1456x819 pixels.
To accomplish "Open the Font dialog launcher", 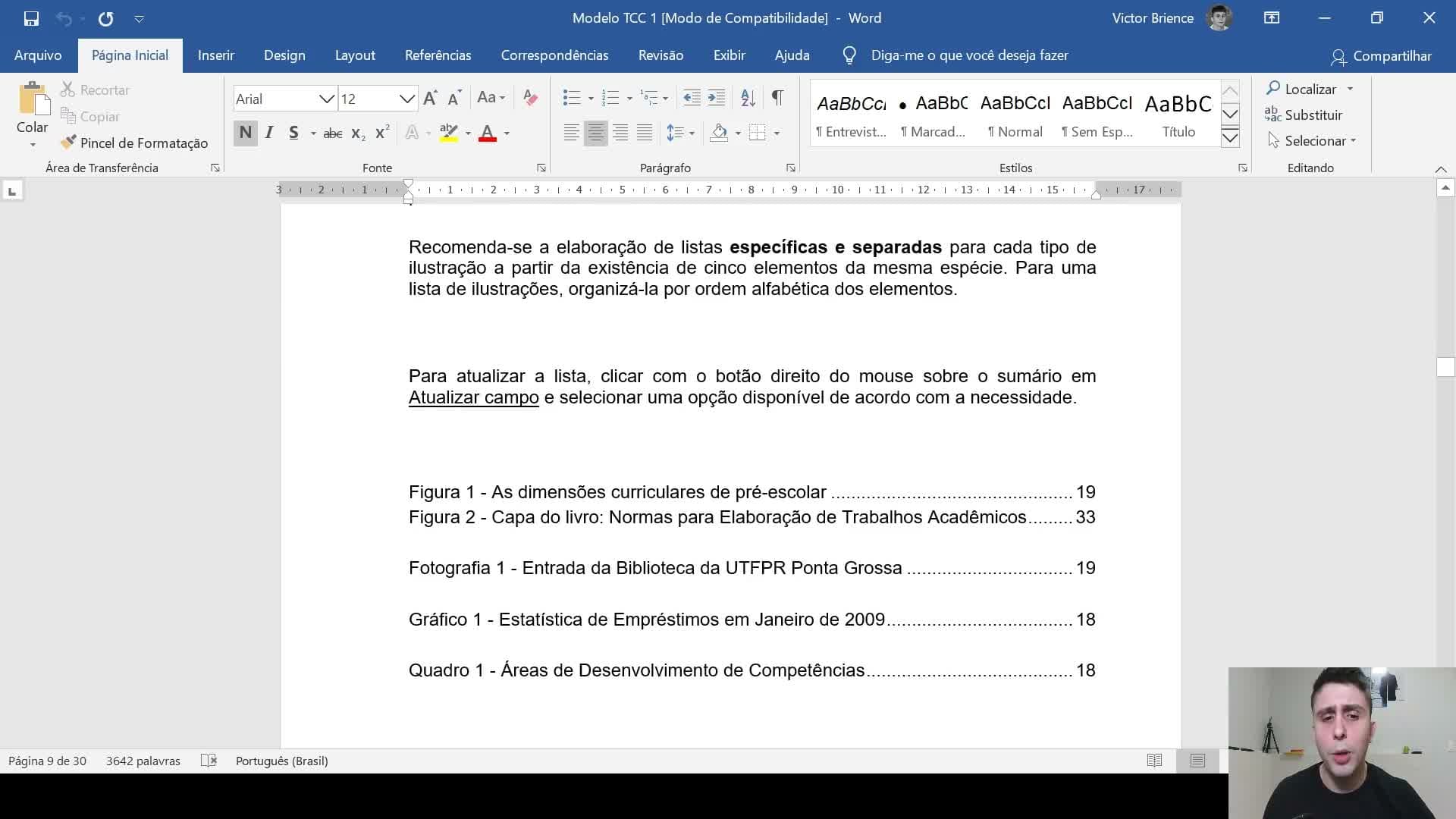I will click(x=541, y=168).
